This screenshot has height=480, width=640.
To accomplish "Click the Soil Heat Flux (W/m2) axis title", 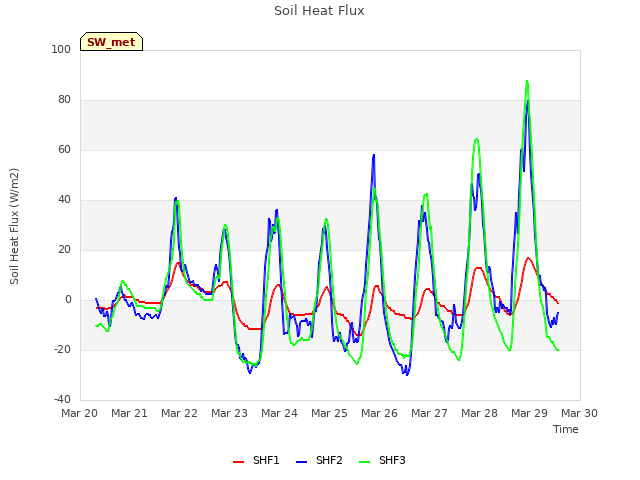I will tap(14, 226).
